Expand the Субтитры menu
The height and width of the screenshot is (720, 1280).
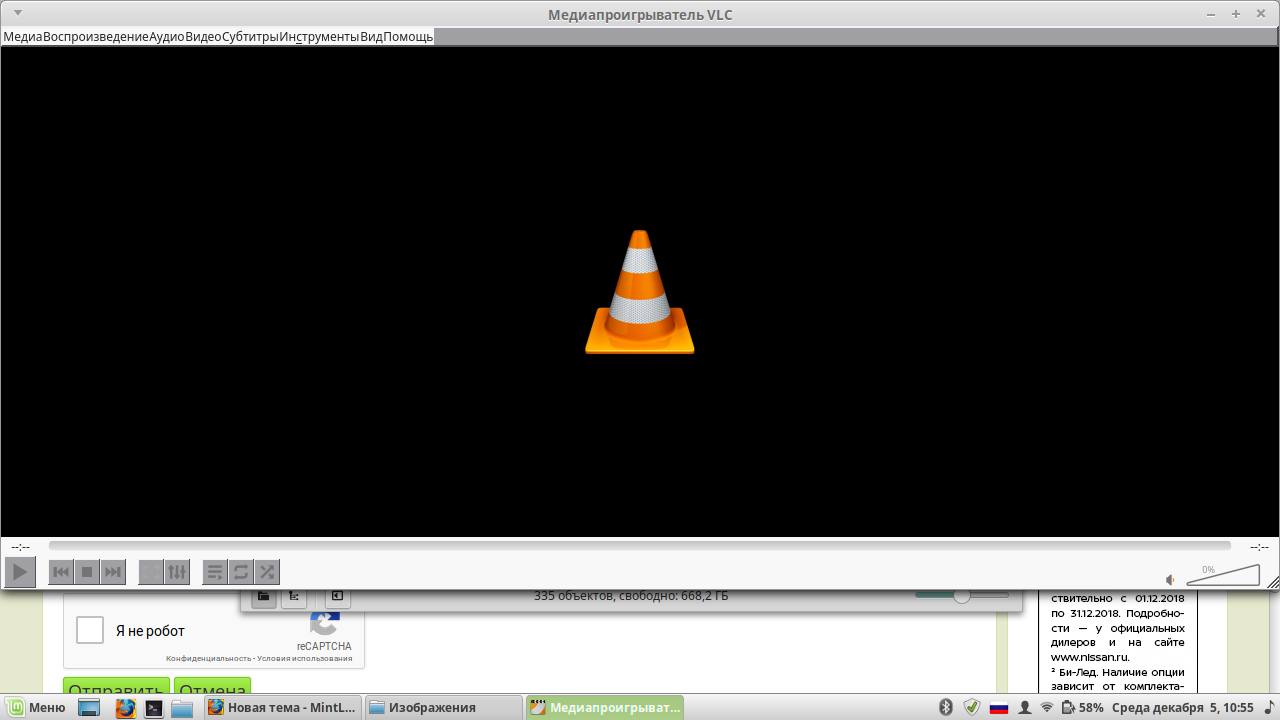point(250,36)
